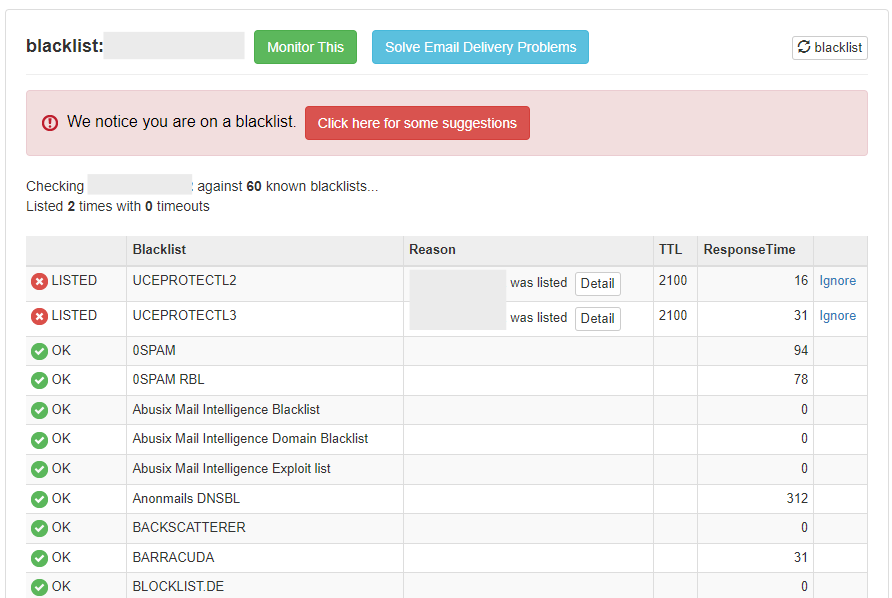Open Detail for UCEPROTECTL2 listing

click(597, 283)
